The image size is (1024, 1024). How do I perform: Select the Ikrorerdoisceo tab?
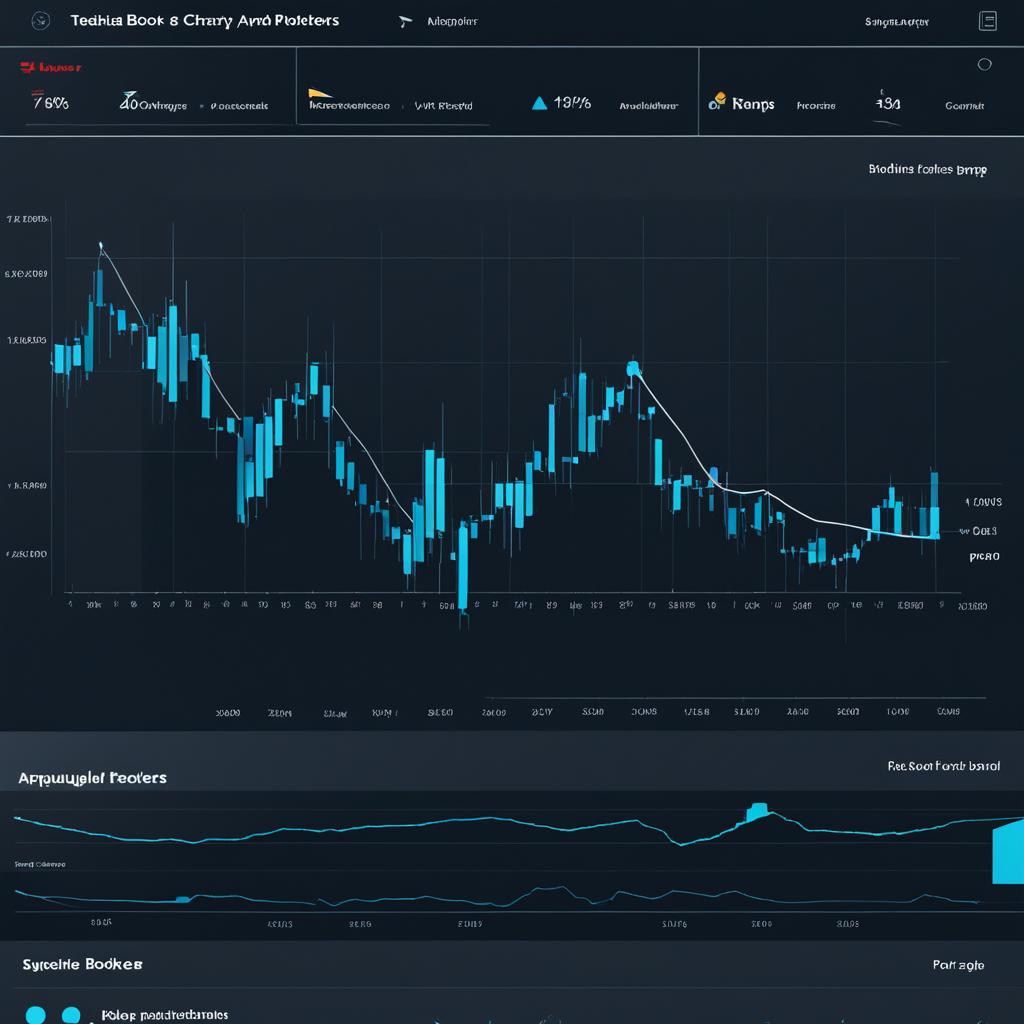349,106
